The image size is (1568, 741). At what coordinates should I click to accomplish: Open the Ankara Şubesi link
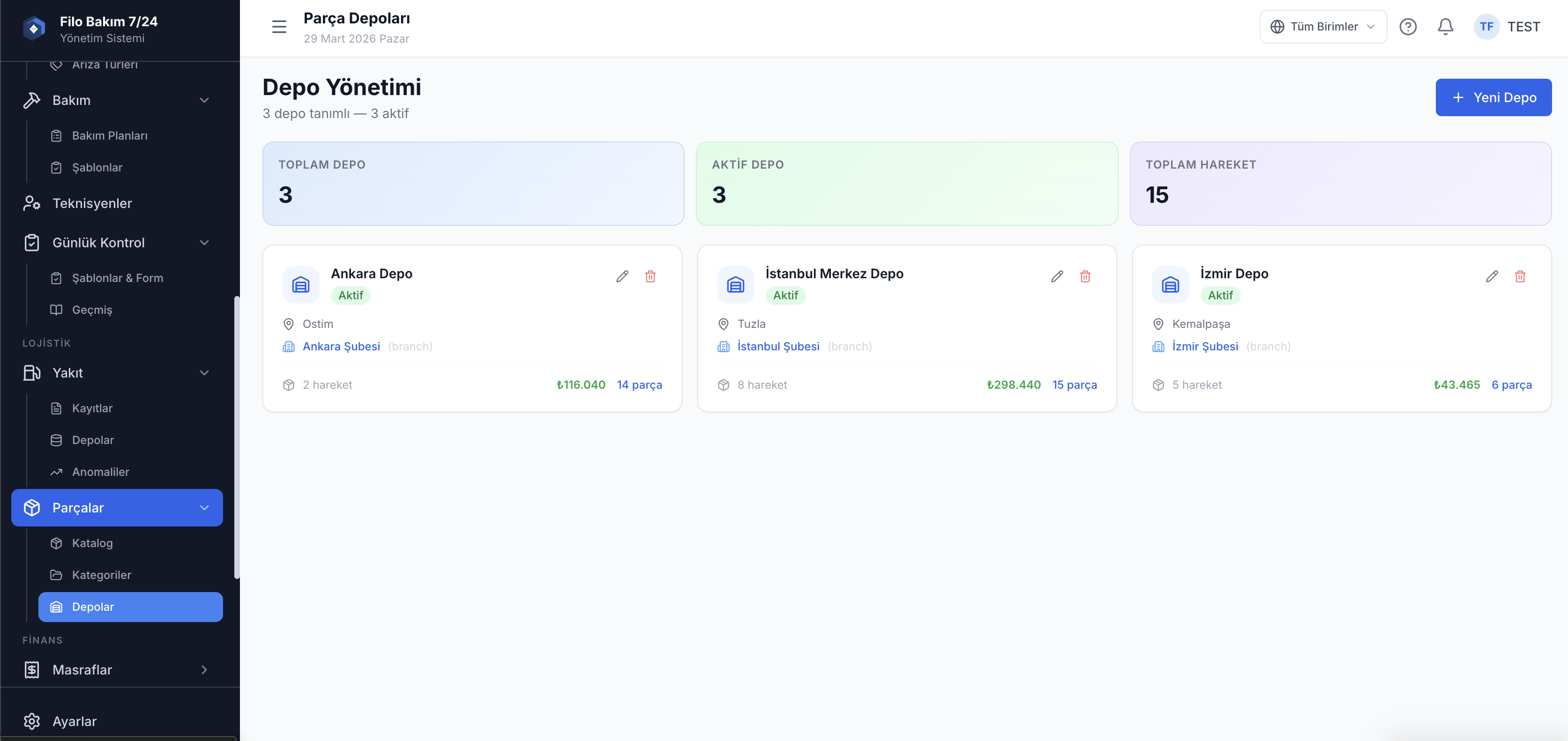coord(341,347)
